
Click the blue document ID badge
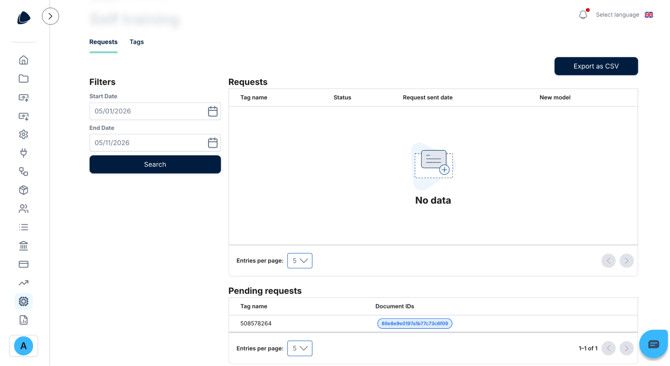(414, 324)
